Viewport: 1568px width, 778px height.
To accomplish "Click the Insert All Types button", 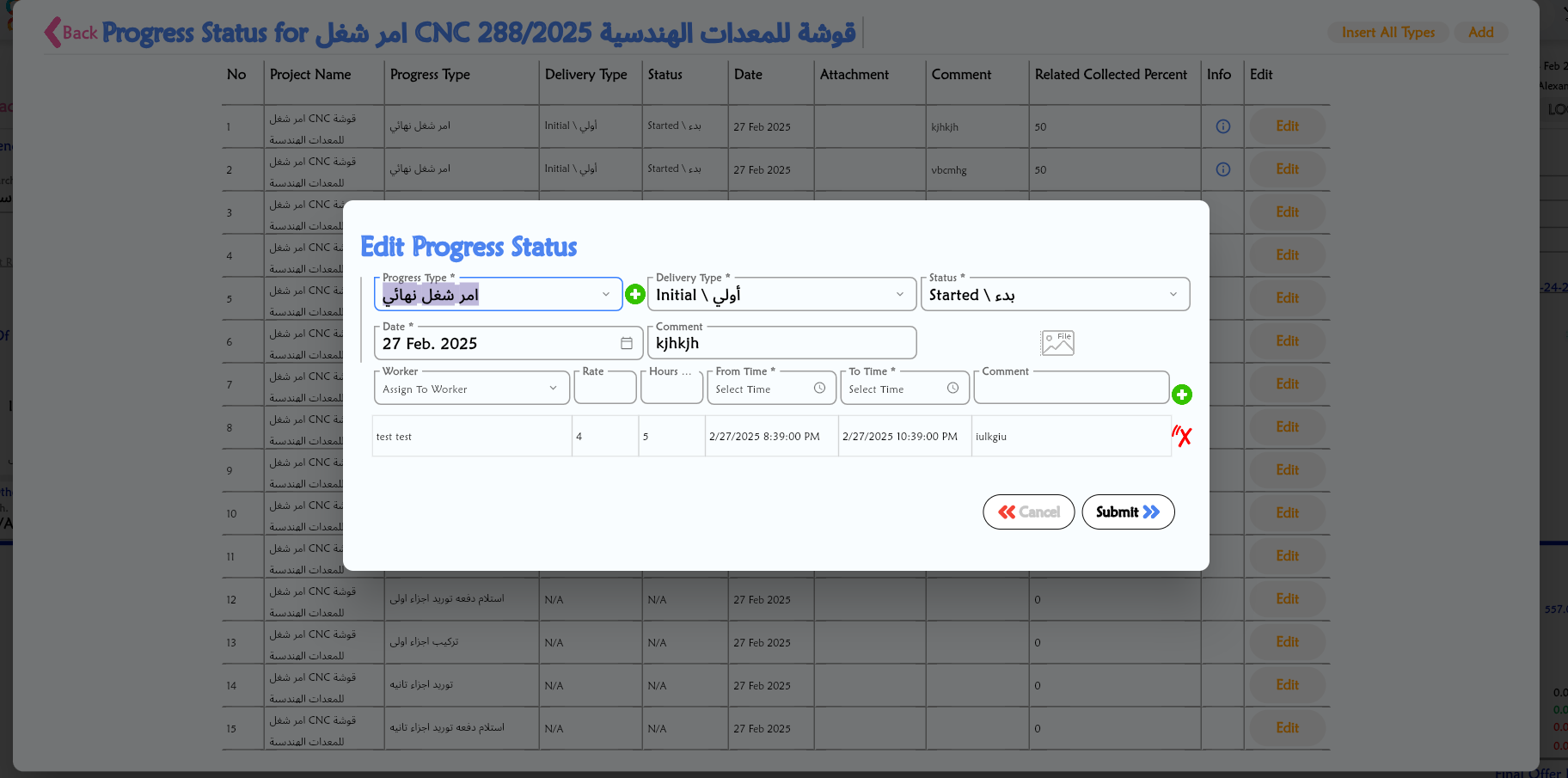I will 1387,33.
